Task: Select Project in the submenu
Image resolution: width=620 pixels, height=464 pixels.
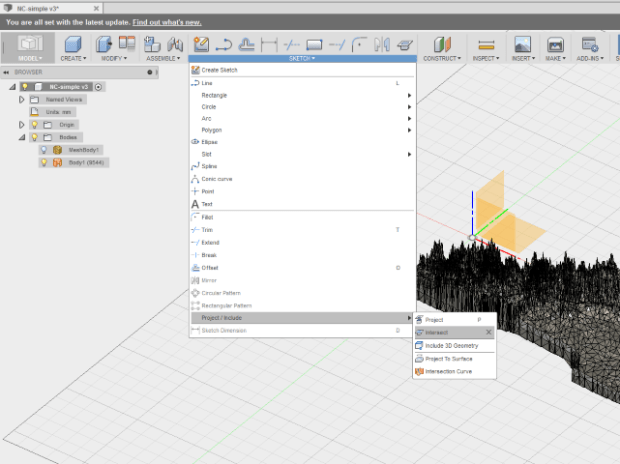Action: point(454,320)
